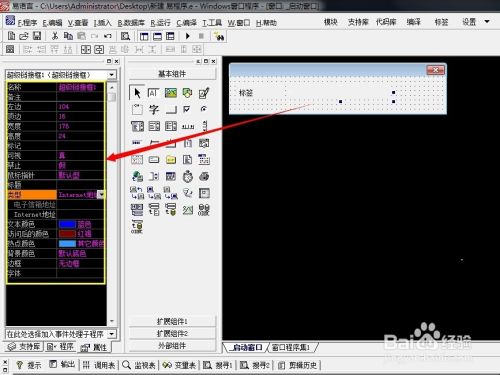This screenshot has width=500, height=375.
Task: Open the 类型 property value dropdown arrow
Action: [x=101, y=195]
